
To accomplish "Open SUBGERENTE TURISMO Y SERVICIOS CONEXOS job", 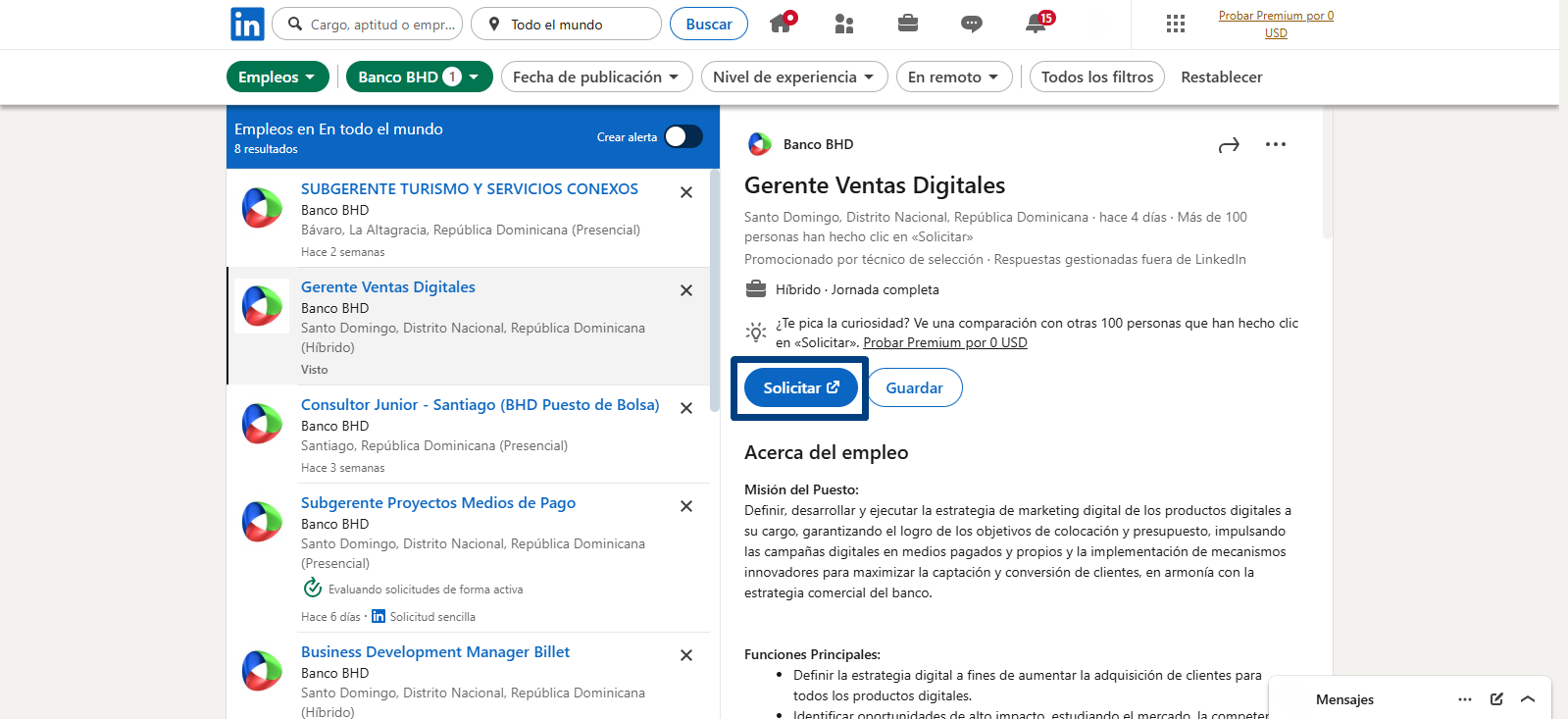I will point(470,188).
